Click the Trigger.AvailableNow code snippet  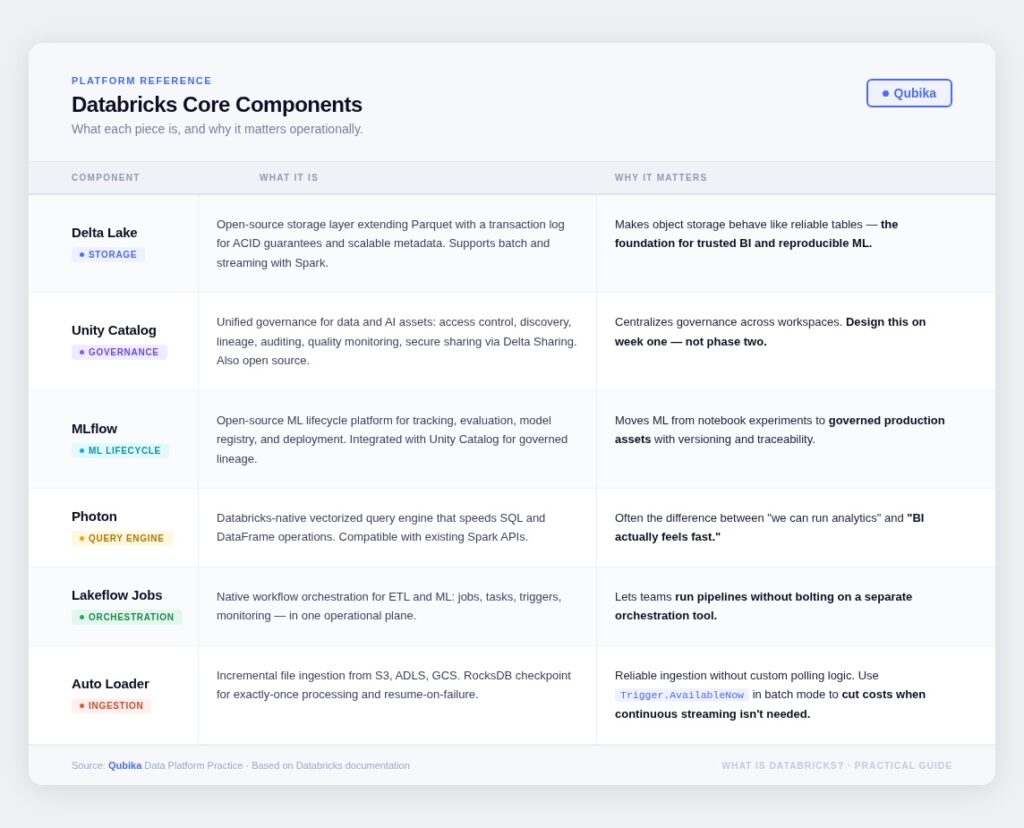(681, 695)
